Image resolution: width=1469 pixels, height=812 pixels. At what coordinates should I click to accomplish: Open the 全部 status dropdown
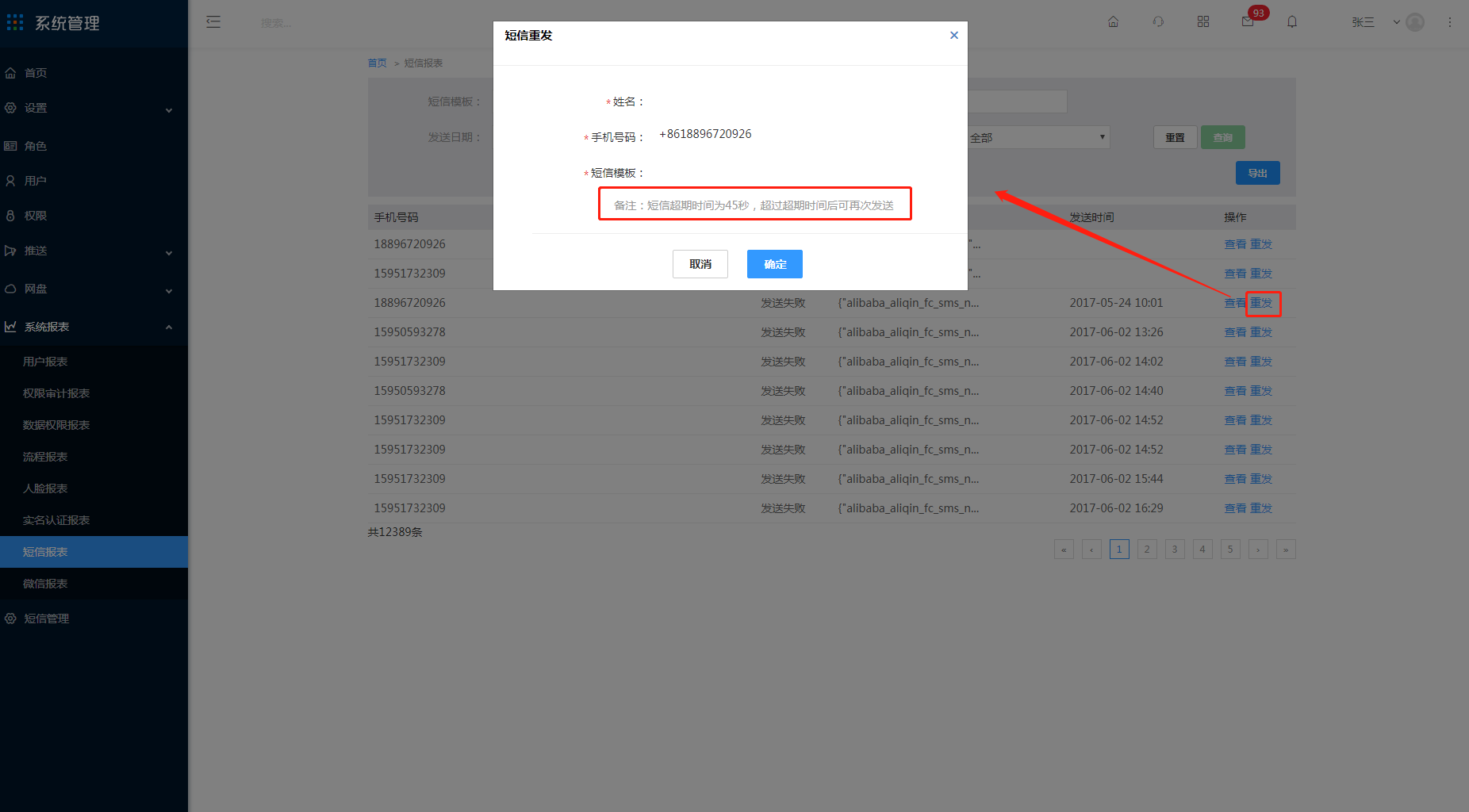click(x=1038, y=137)
